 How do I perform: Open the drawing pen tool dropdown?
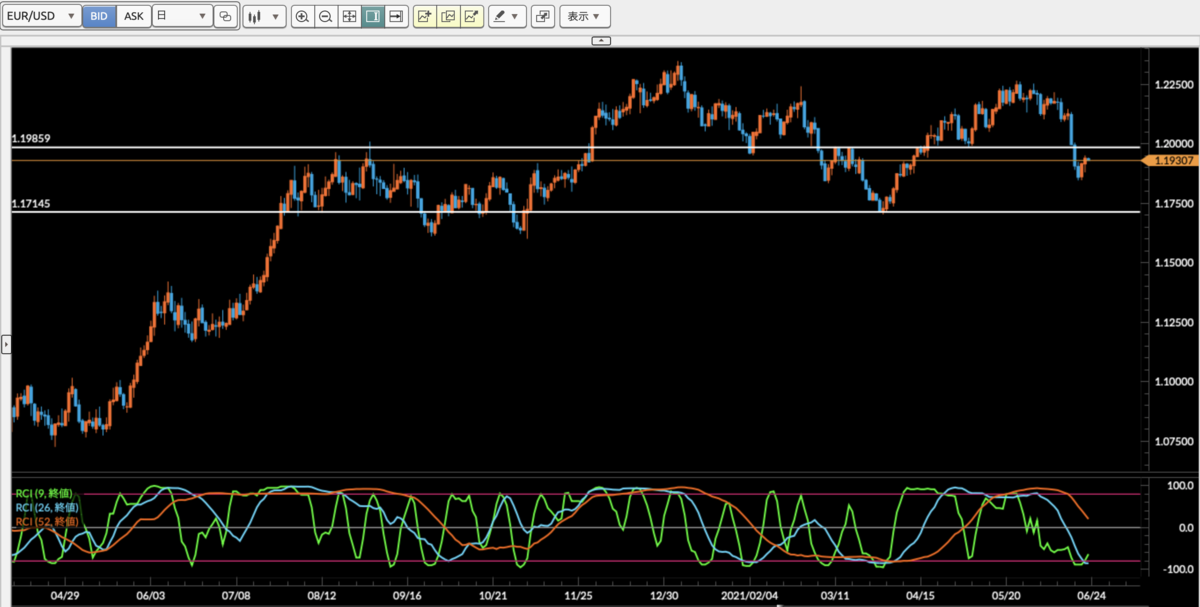pos(508,16)
